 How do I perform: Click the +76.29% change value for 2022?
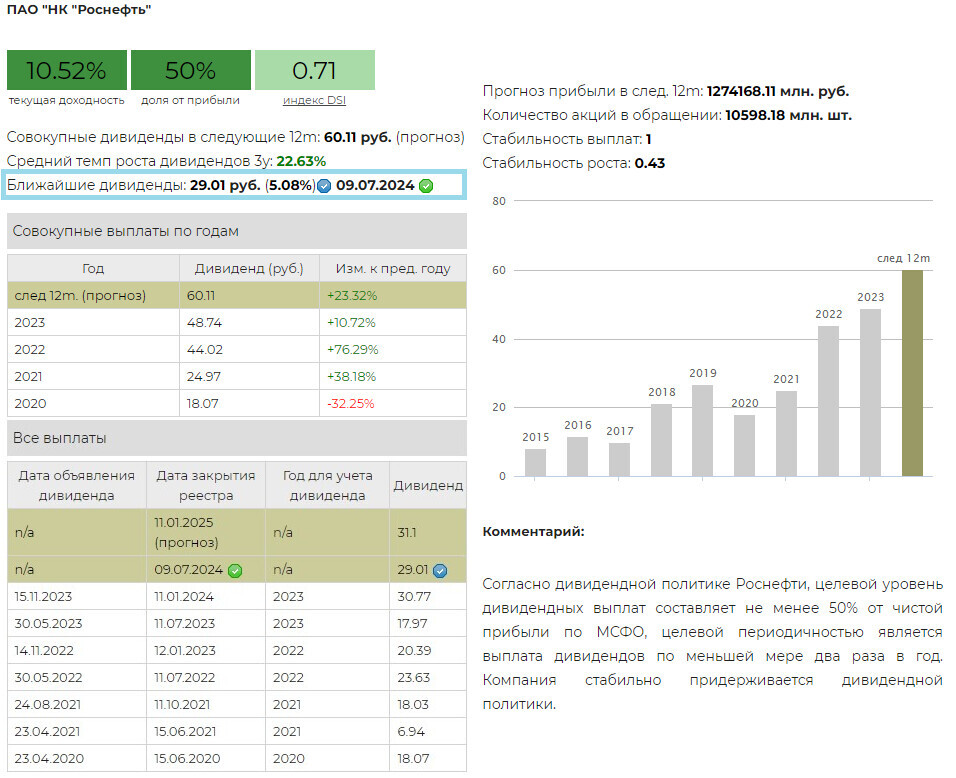pyautogui.click(x=352, y=350)
